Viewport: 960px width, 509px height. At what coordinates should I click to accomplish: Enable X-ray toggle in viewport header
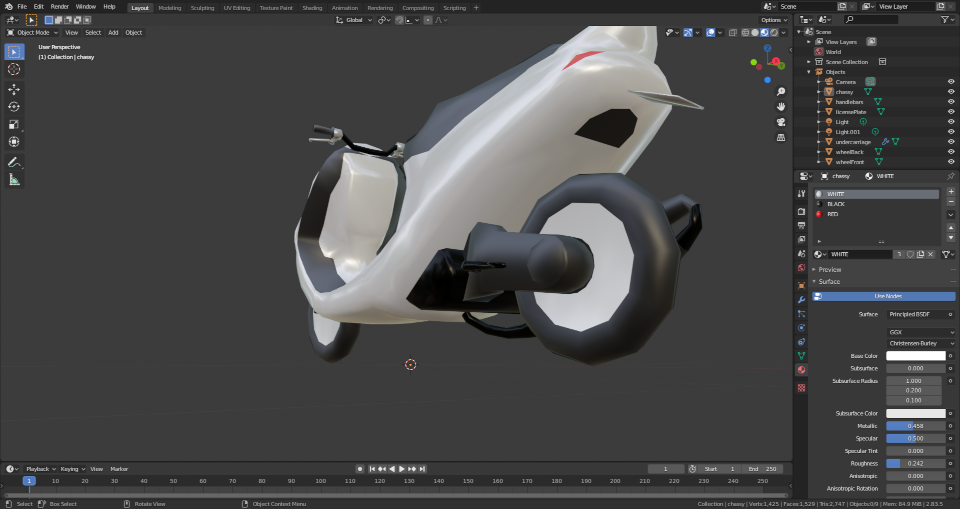(733, 32)
